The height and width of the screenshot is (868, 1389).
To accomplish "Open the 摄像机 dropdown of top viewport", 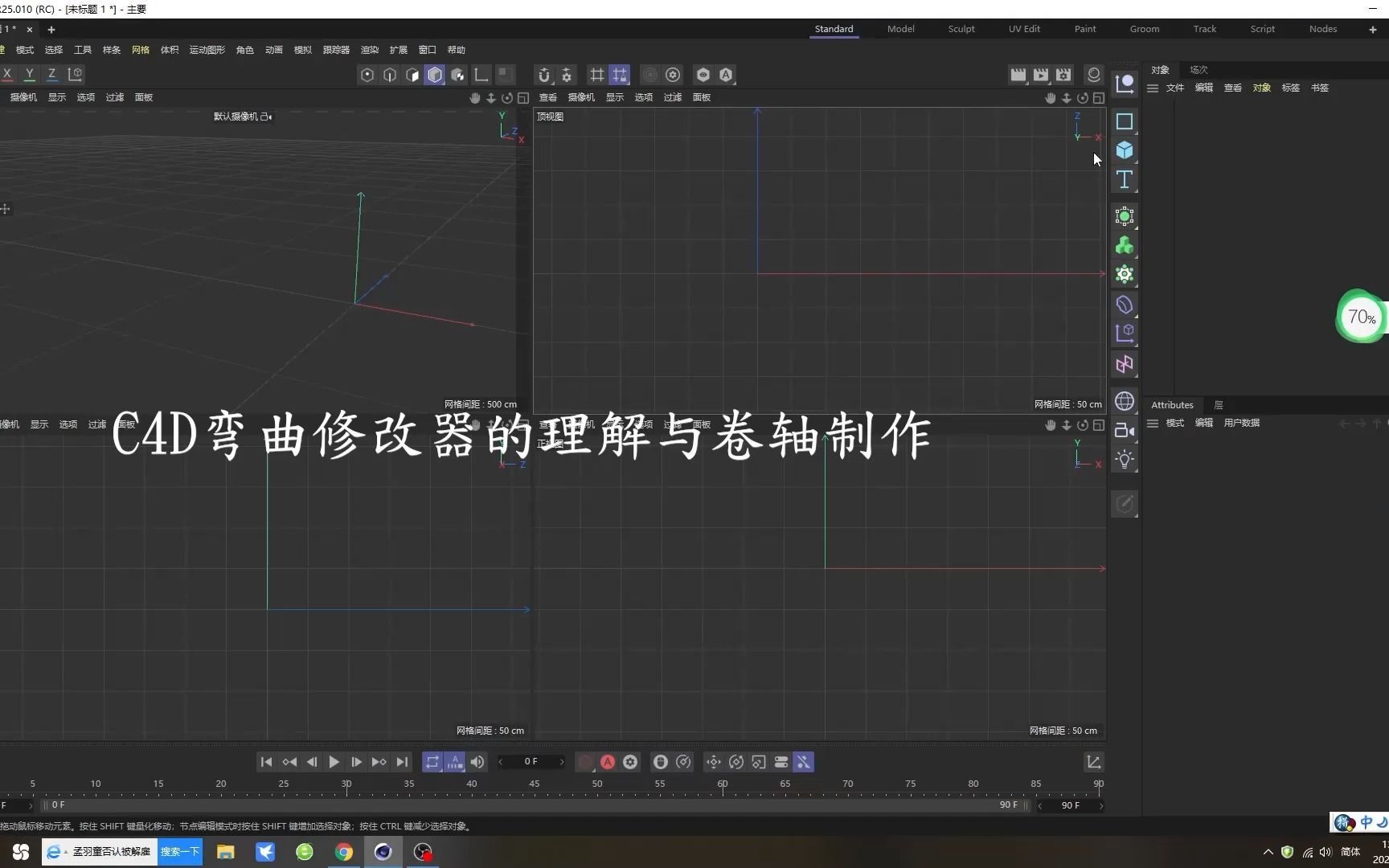I will click(x=581, y=96).
